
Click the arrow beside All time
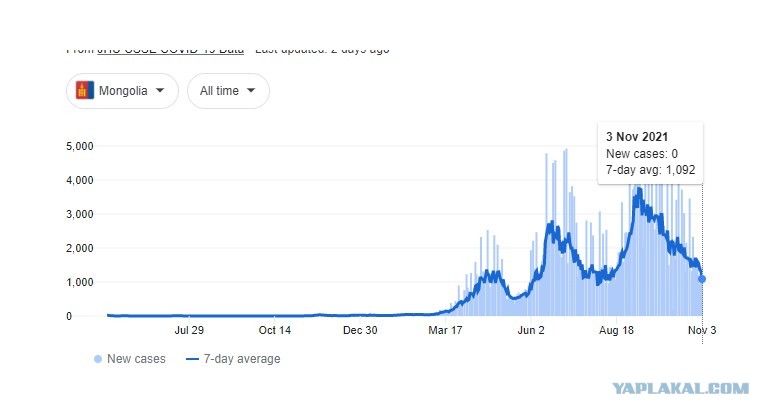(251, 90)
